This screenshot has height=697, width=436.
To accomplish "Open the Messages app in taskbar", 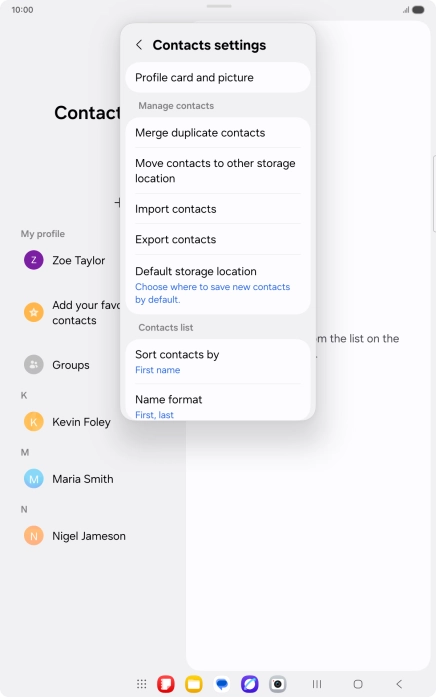I will pos(222,684).
